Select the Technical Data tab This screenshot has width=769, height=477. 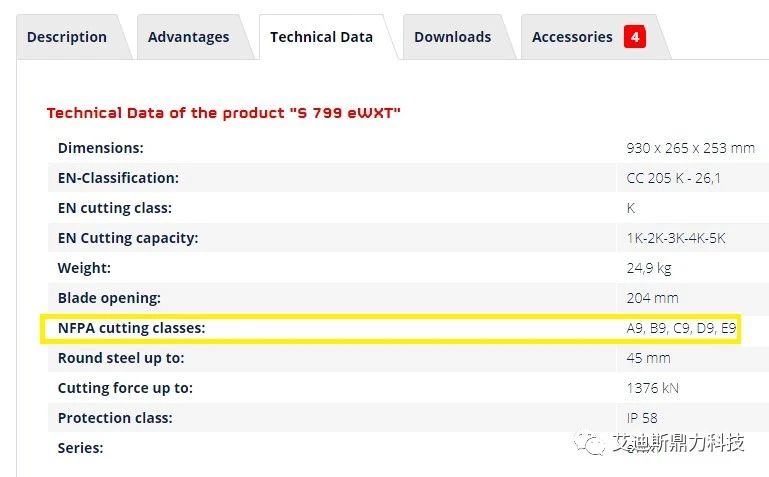pyautogui.click(x=322, y=37)
